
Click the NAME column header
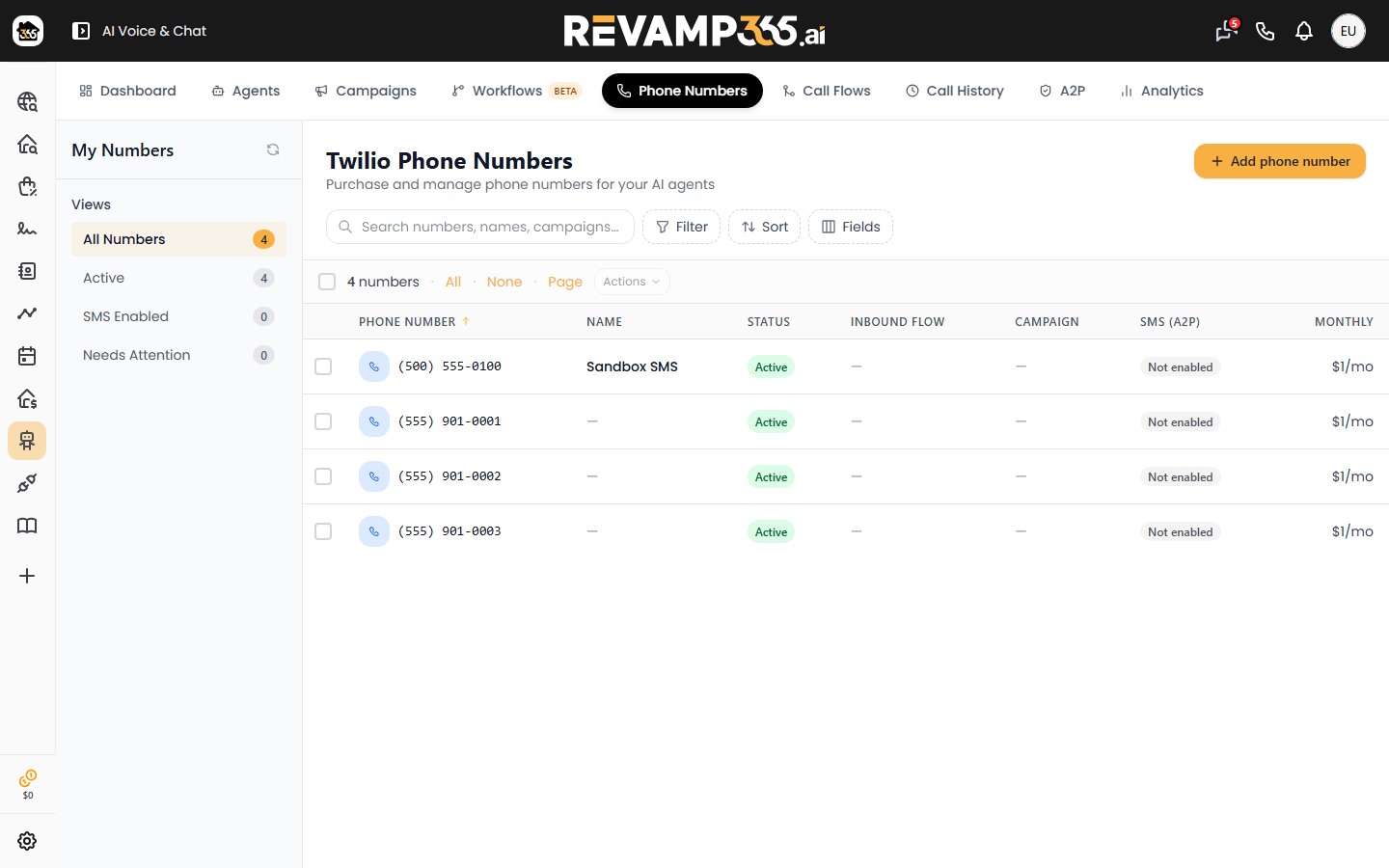[x=604, y=322]
